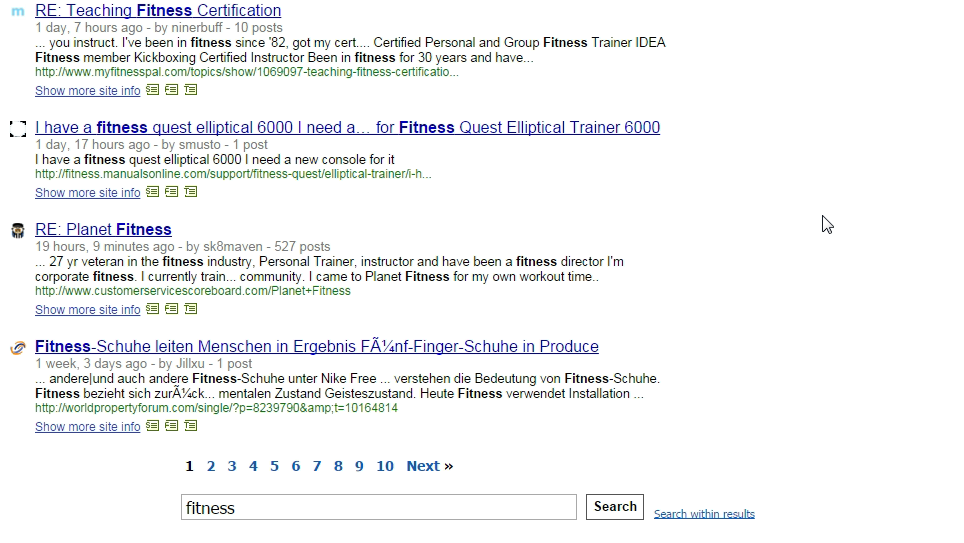The width and height of the screenshot is (964, 543).
Task: Click current page number 1
Action: (x=189, y=466)
